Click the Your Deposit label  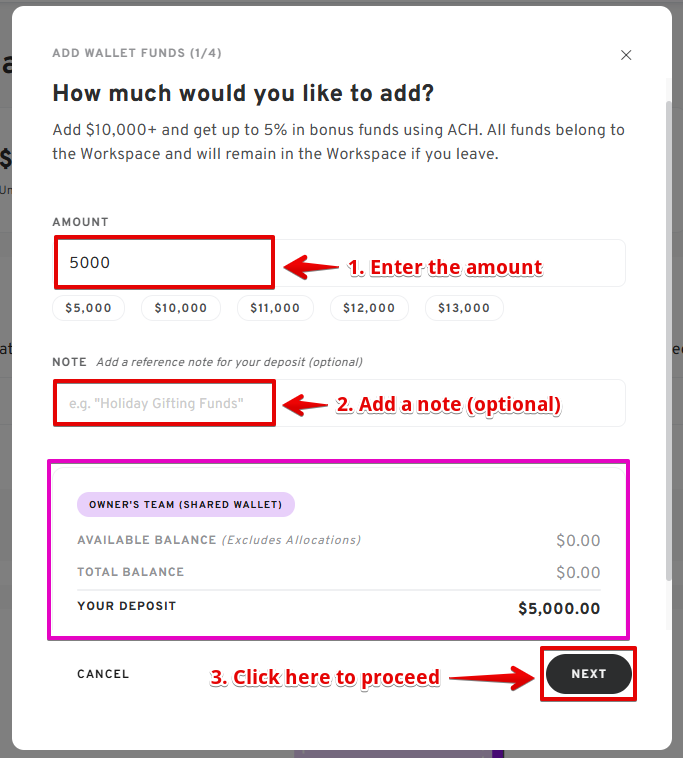pos(126,606)
